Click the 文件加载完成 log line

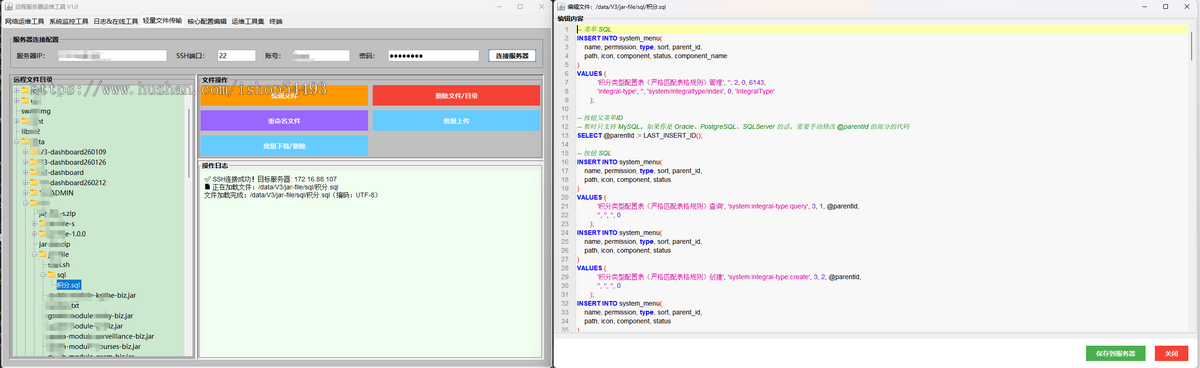pos(290,195)
